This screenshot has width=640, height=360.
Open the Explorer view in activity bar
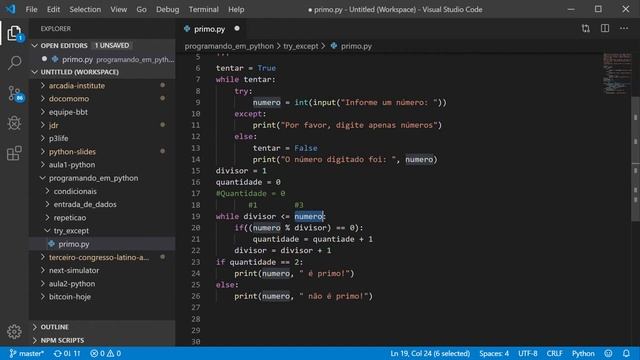[x=14, y=33]
